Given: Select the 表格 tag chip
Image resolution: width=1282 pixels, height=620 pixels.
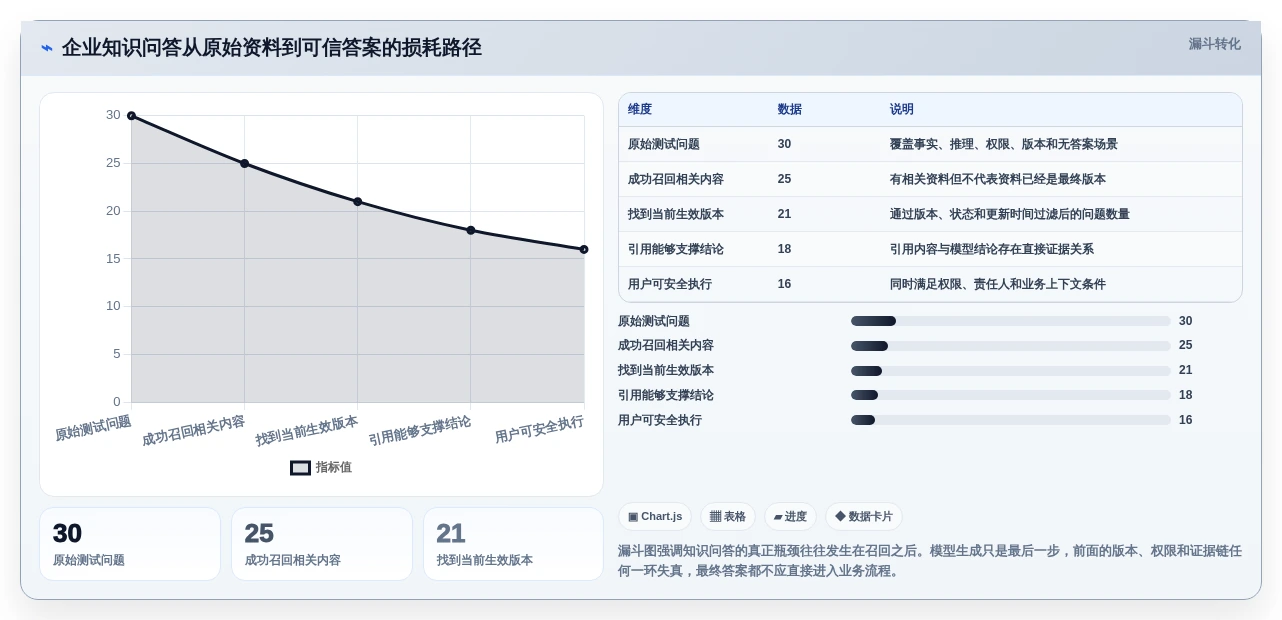Looking at the screenshot, I should 728,516.
